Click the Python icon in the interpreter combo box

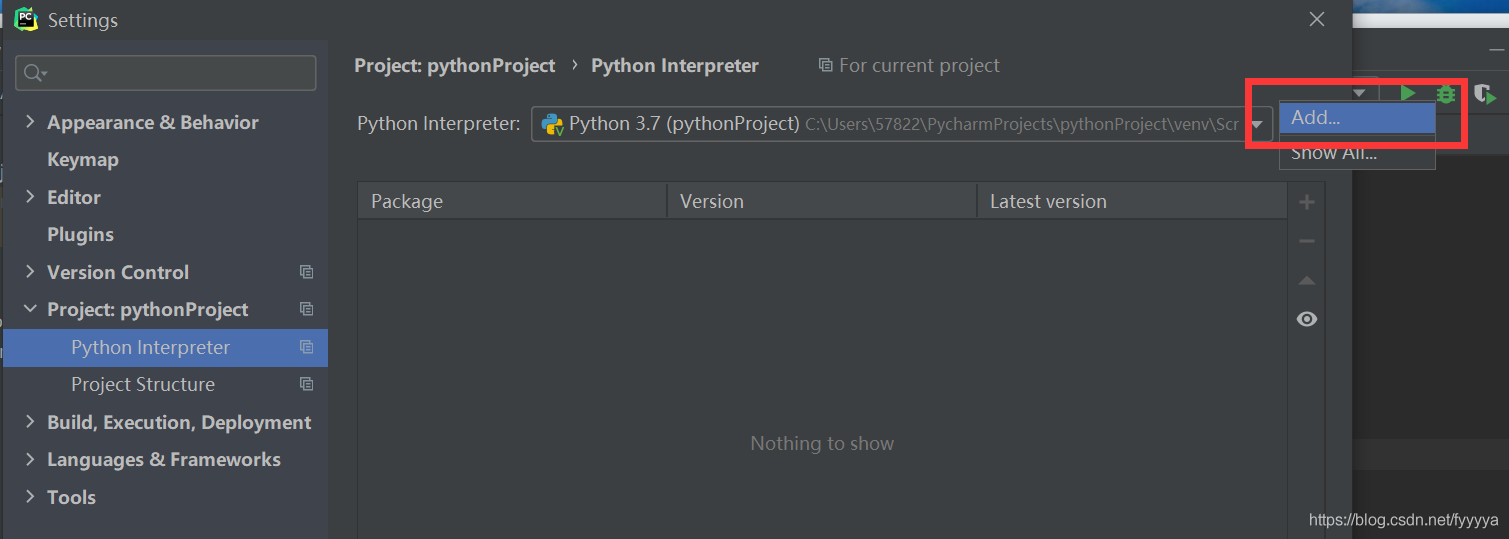(x=552, y=124)
